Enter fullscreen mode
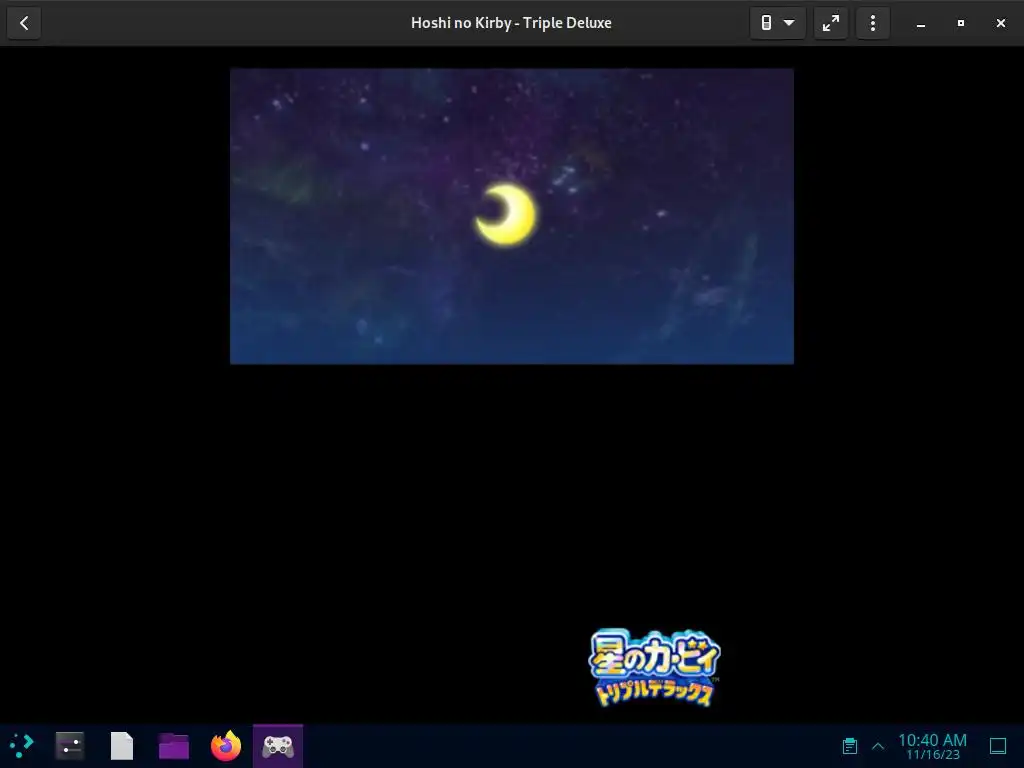The width and height of the screenshot is (1024, 768). click(831, 24)
